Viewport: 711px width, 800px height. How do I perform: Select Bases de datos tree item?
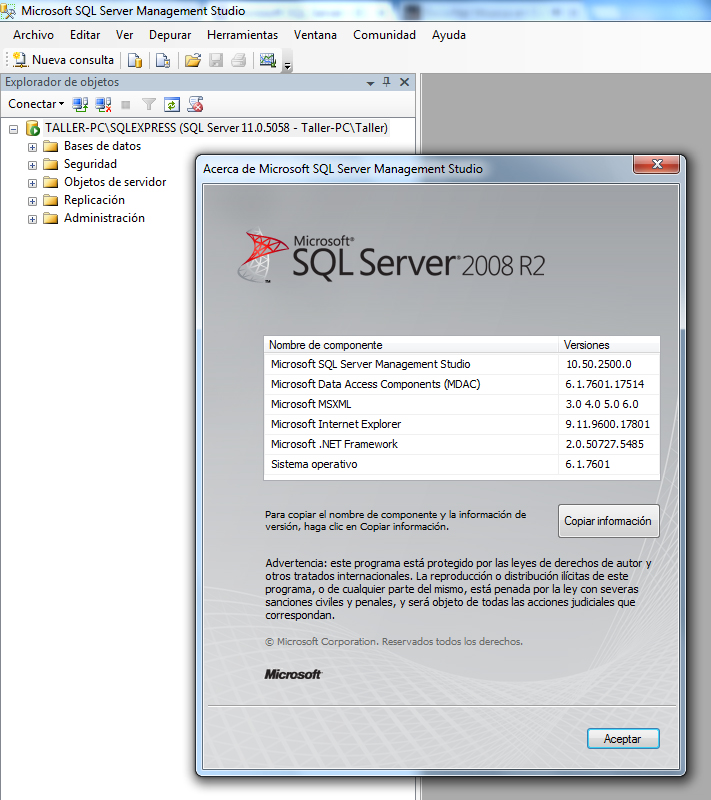click(x=103, y=146)
